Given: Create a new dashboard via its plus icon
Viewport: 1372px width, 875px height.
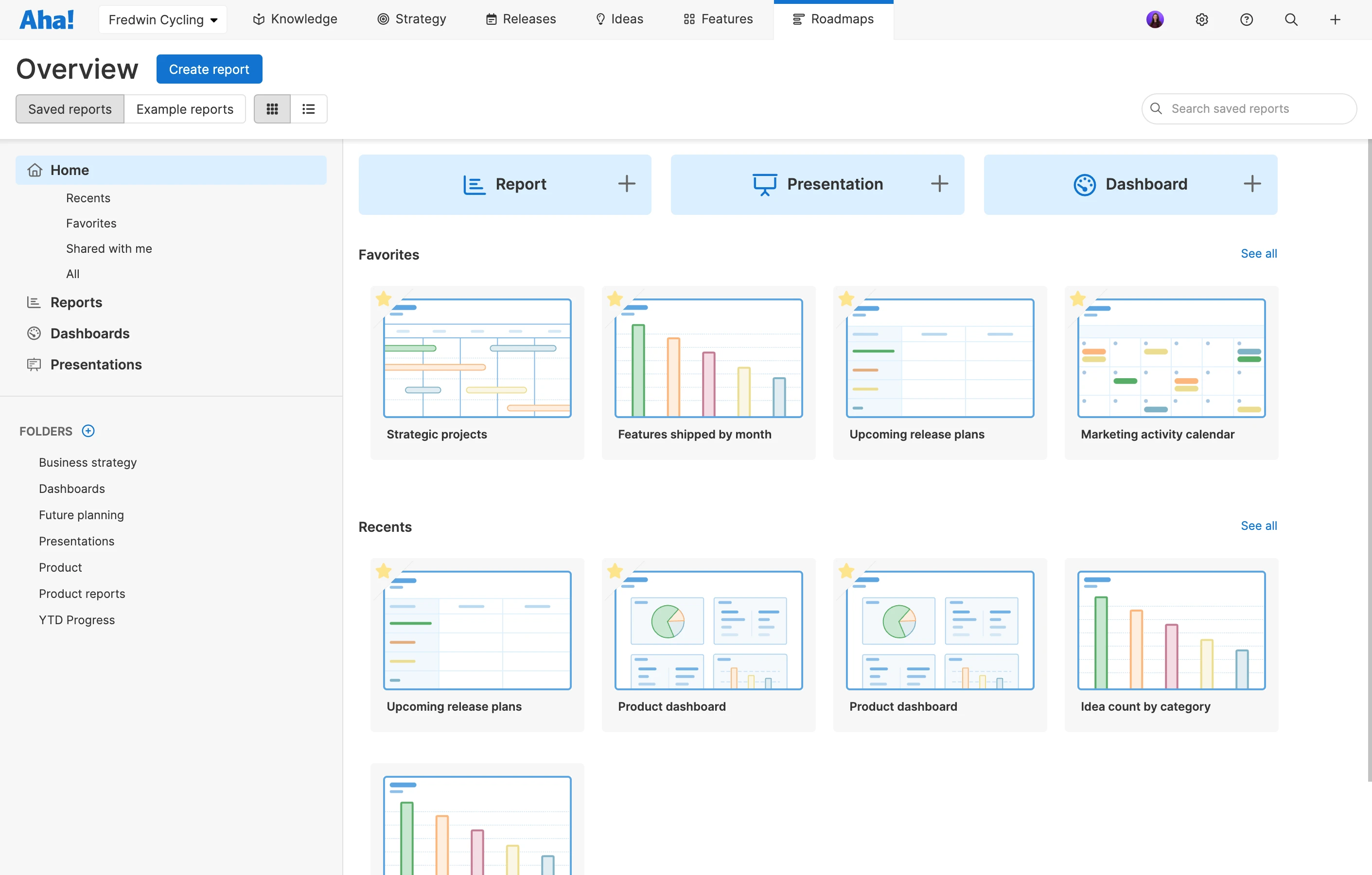Looking at the screenshot, I should (x=1252, y=183).
